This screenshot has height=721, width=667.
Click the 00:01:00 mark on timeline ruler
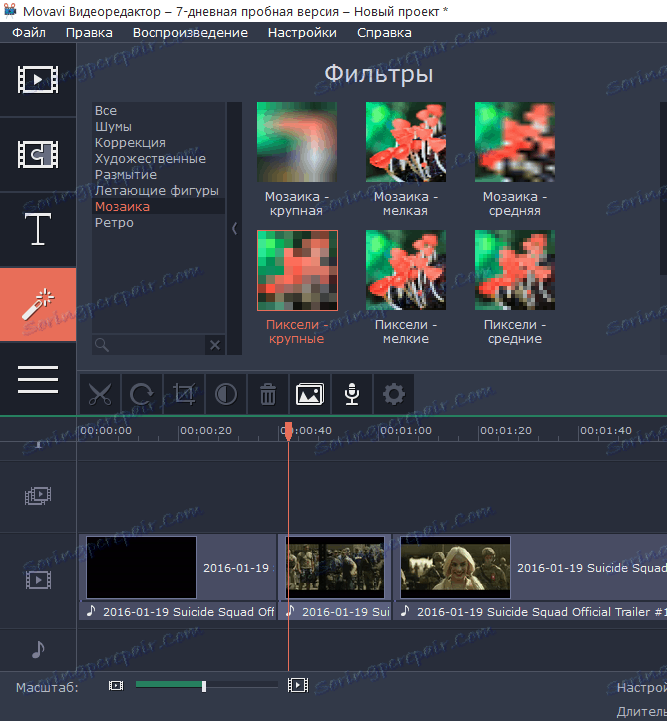pos(406,431)
